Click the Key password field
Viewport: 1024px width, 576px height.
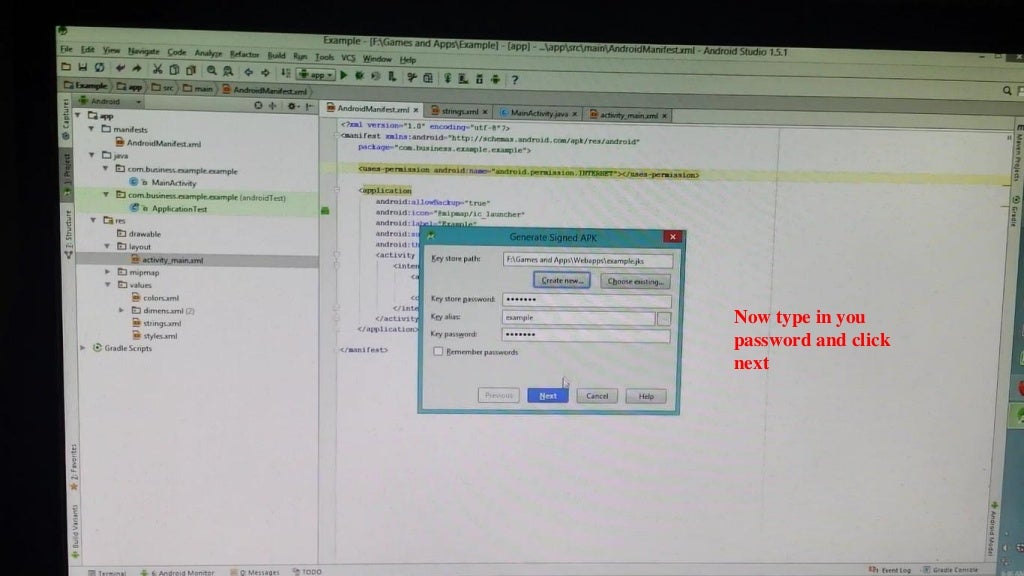586,334
